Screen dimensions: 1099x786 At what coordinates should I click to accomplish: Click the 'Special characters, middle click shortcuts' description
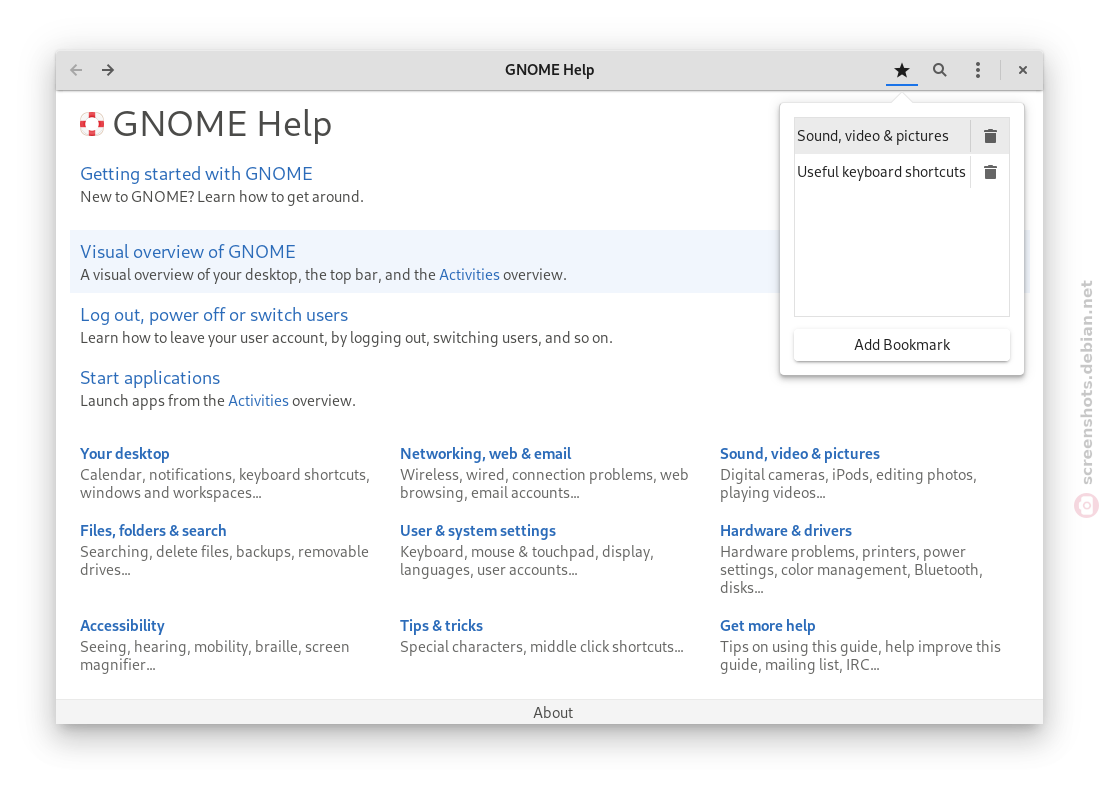point(542,646)
